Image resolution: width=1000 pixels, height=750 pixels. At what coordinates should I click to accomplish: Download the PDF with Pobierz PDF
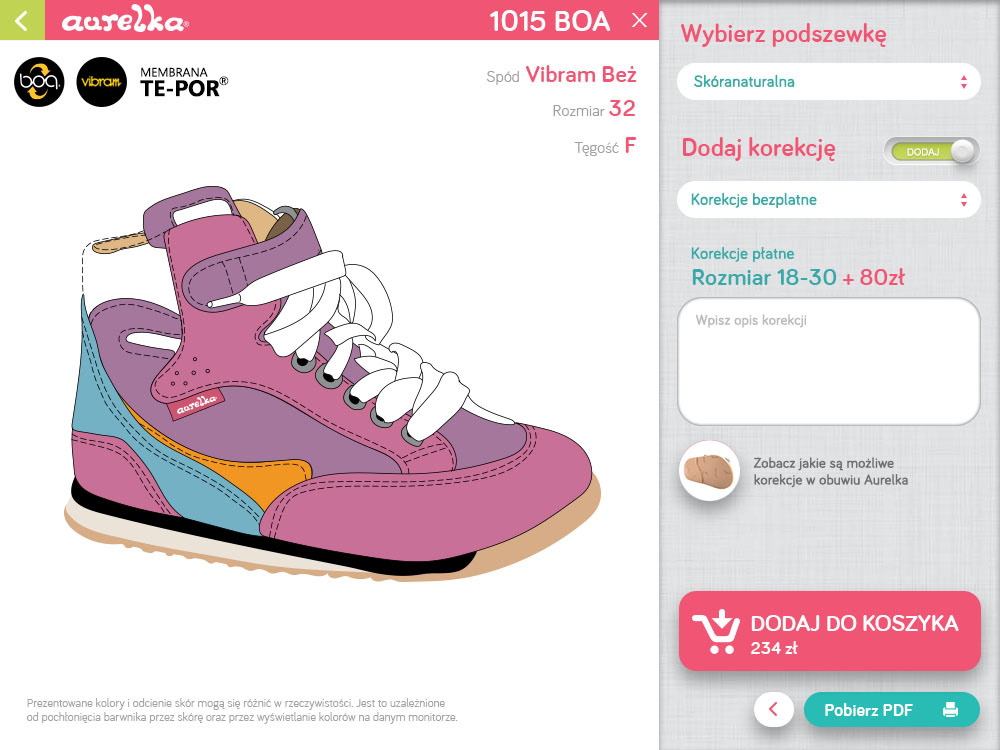click(x=892, y=709)
